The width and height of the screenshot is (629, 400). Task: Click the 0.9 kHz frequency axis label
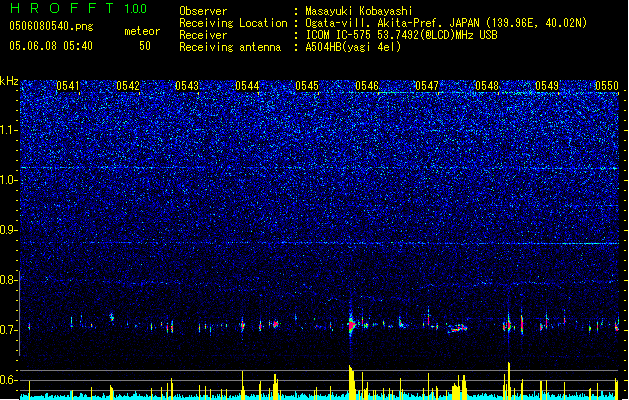pos(9,230)
